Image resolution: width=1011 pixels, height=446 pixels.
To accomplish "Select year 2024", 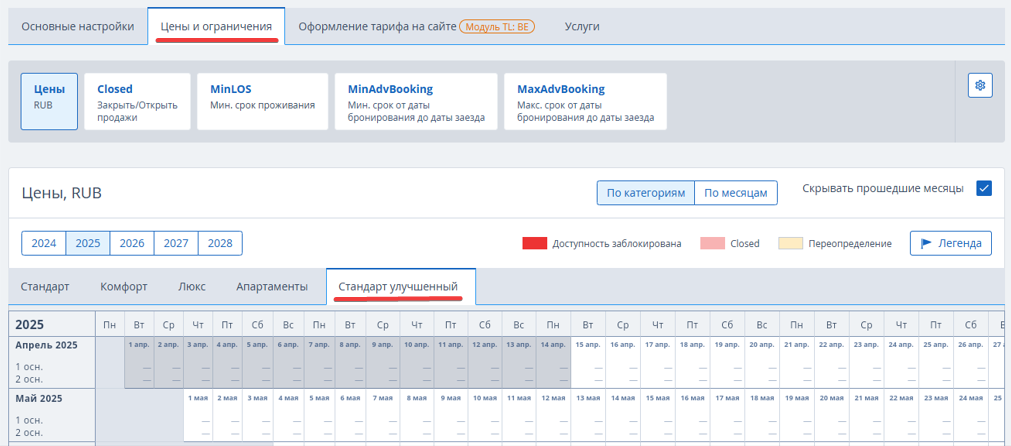I will pos(44,244).
